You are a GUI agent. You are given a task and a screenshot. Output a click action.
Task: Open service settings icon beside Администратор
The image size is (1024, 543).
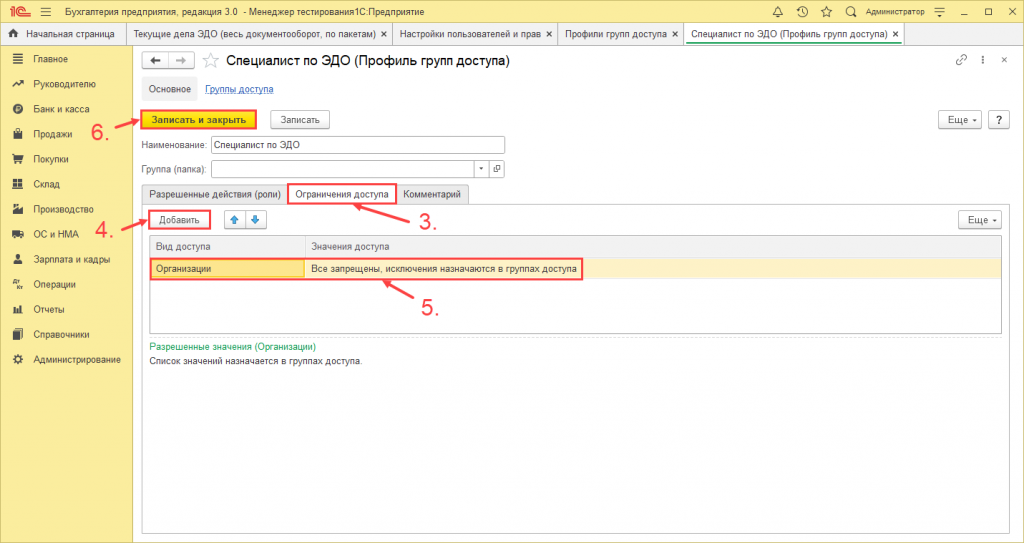tap(939, 12)
